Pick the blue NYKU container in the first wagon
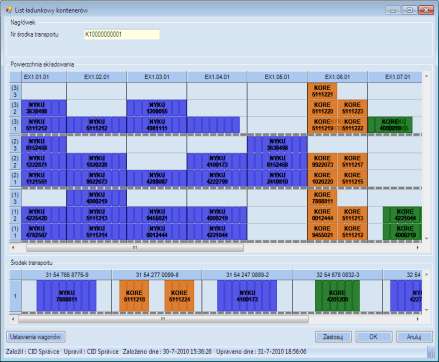This screenshot has height=362, width=439. pos(66,296)
